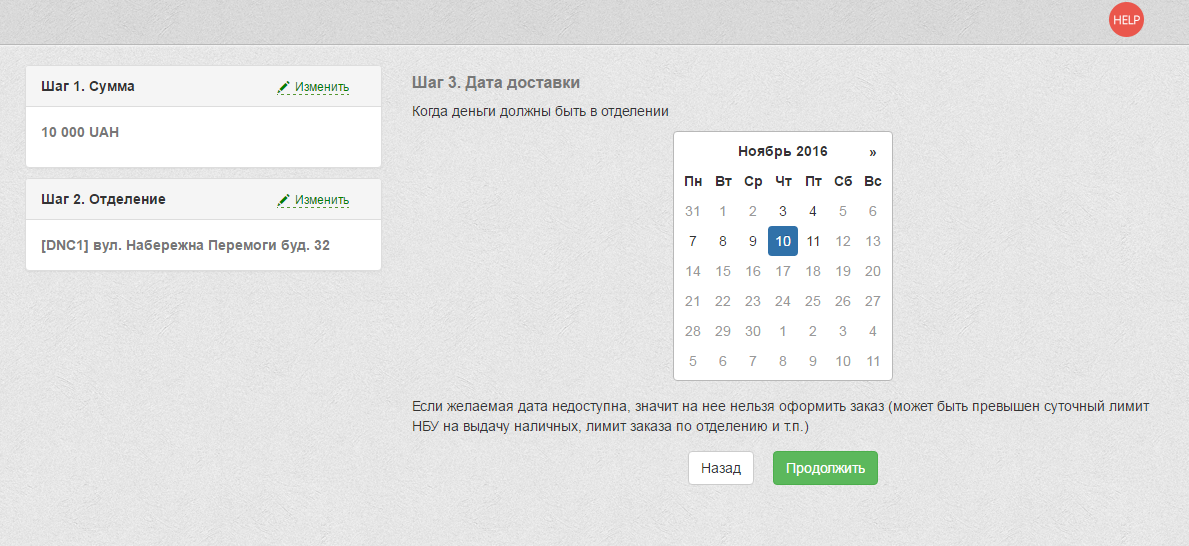Pick November 11 in the calendar

(813, 241)
